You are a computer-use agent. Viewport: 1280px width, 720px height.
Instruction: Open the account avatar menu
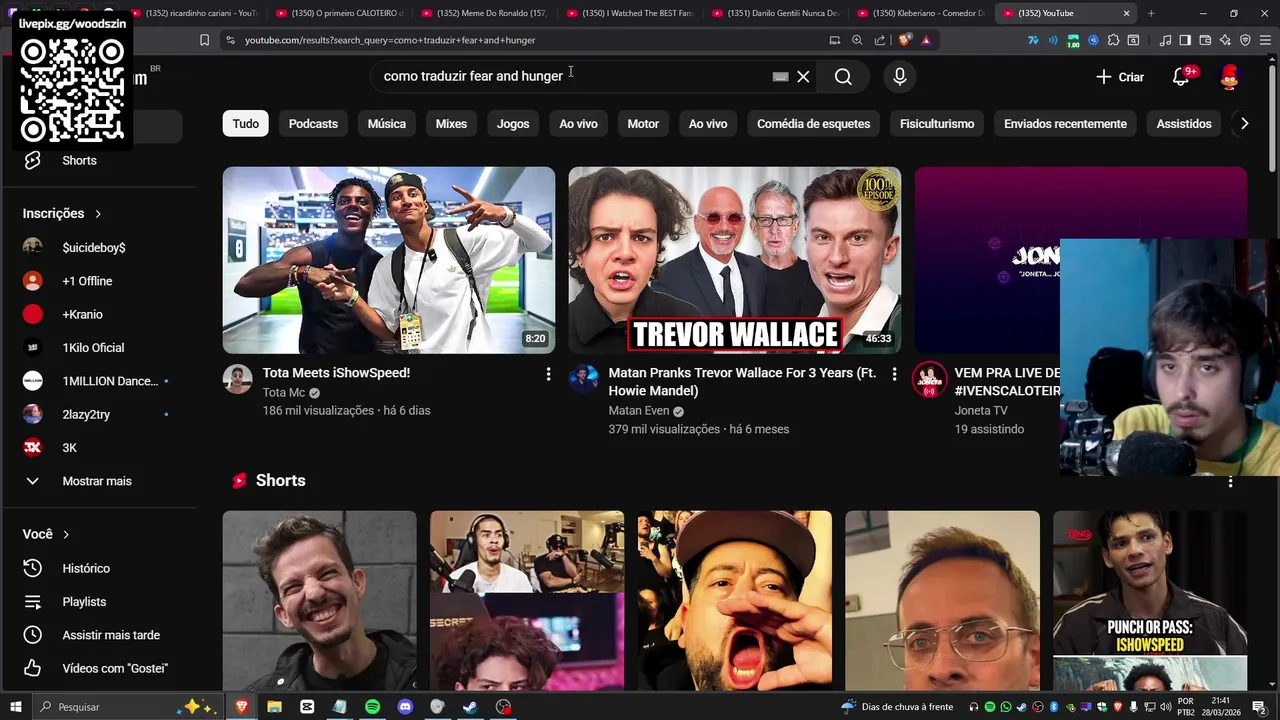[x=1230, y=77]
